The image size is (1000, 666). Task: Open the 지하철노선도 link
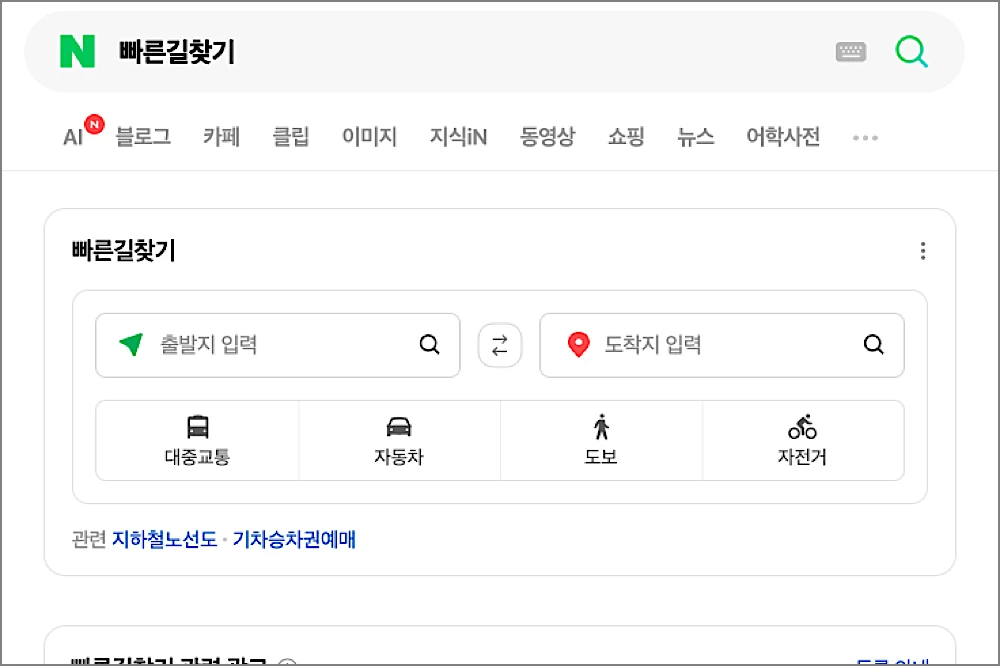165,540
